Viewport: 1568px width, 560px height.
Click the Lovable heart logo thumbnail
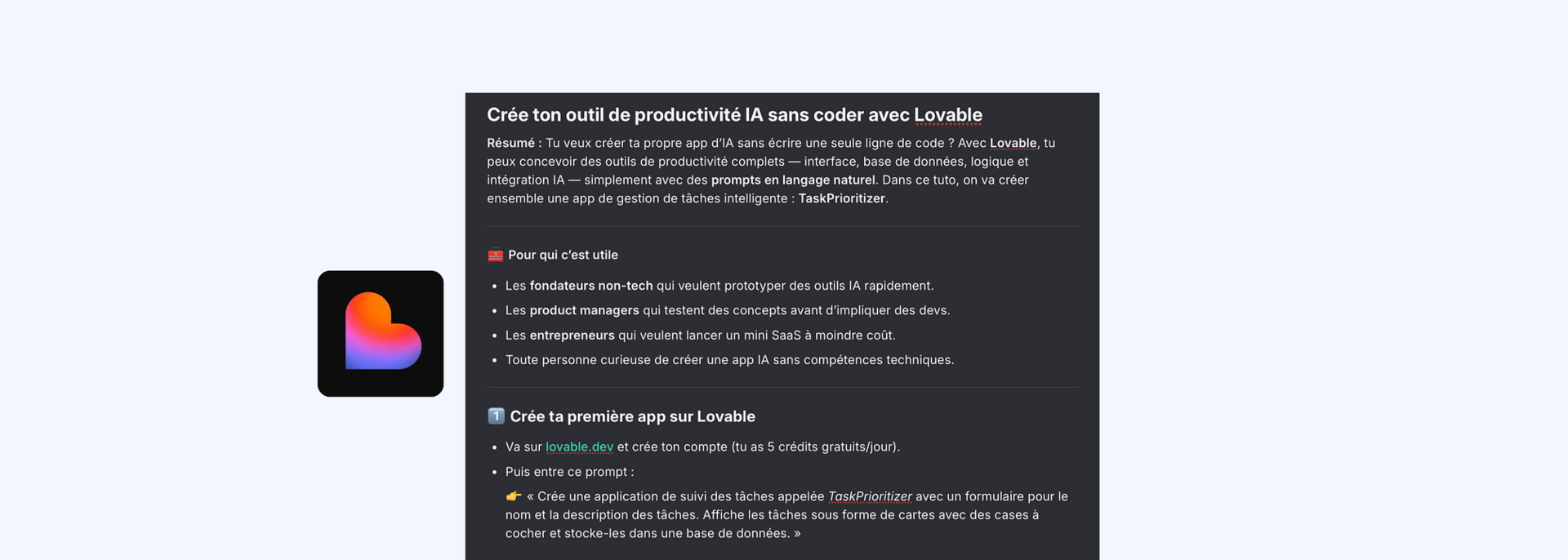coord(381,334)
